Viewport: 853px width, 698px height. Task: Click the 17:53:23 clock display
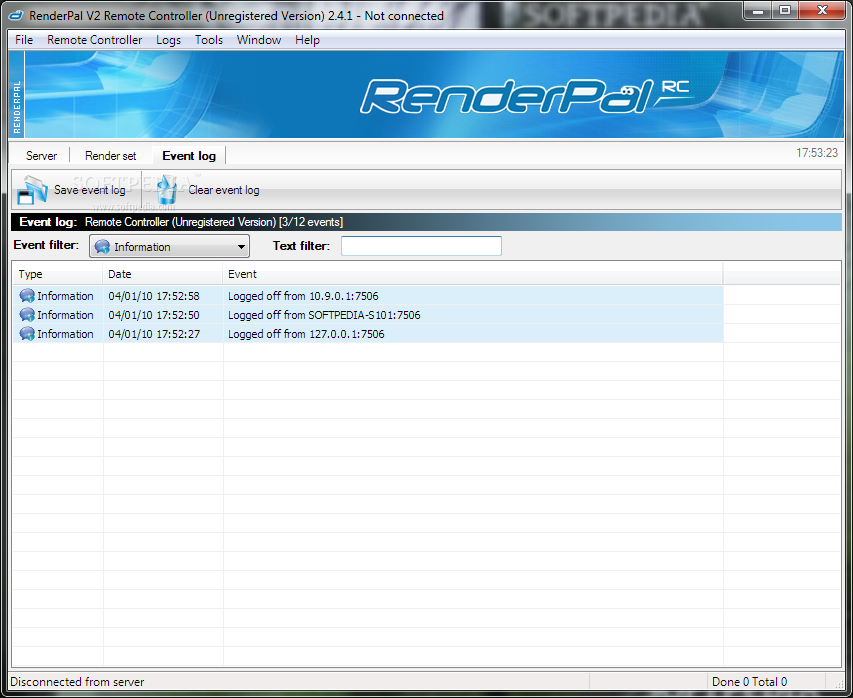click(x=817, y=153)
